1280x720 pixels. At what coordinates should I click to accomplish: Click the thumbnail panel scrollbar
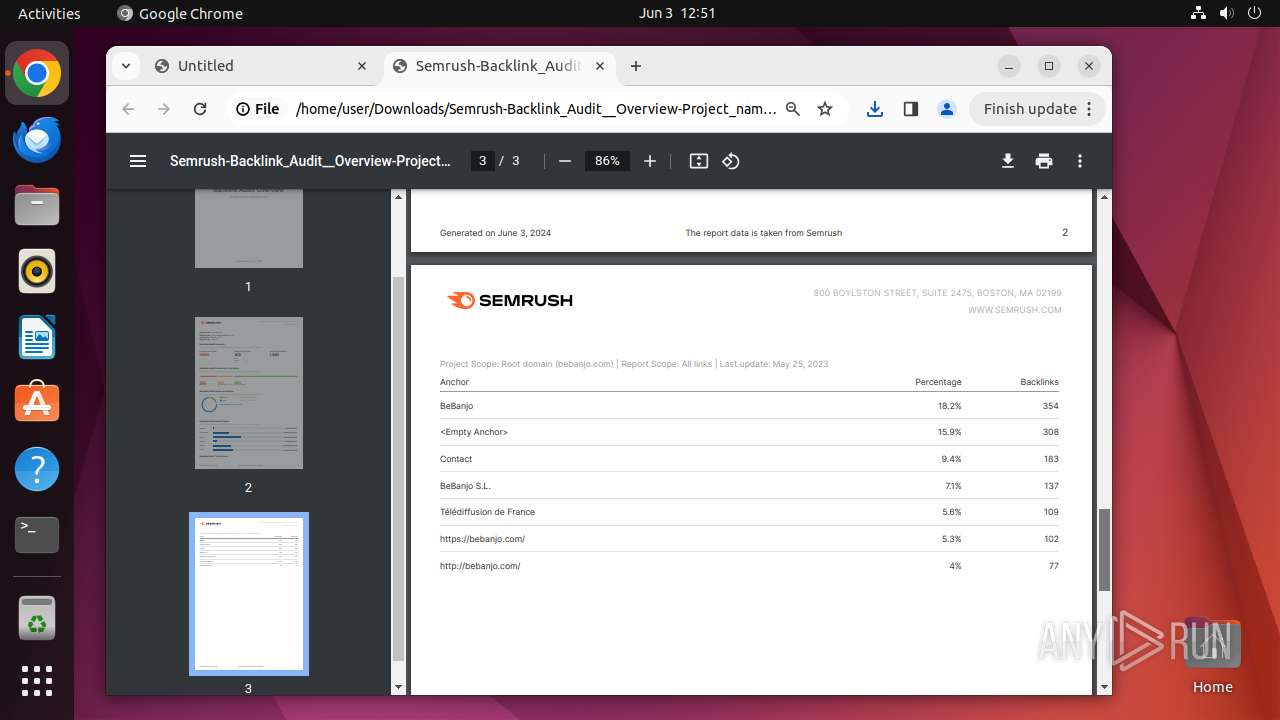(398, 470)
